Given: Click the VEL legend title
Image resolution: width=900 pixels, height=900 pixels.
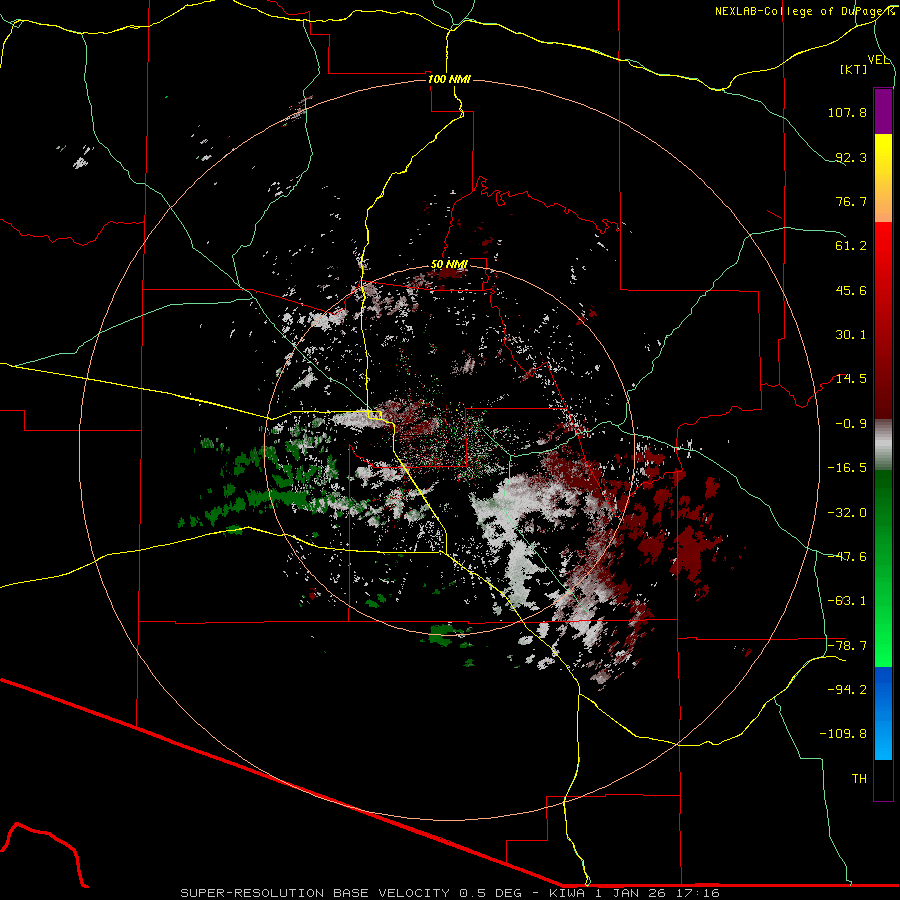Looking at the screenshot, I should point(878,60).
